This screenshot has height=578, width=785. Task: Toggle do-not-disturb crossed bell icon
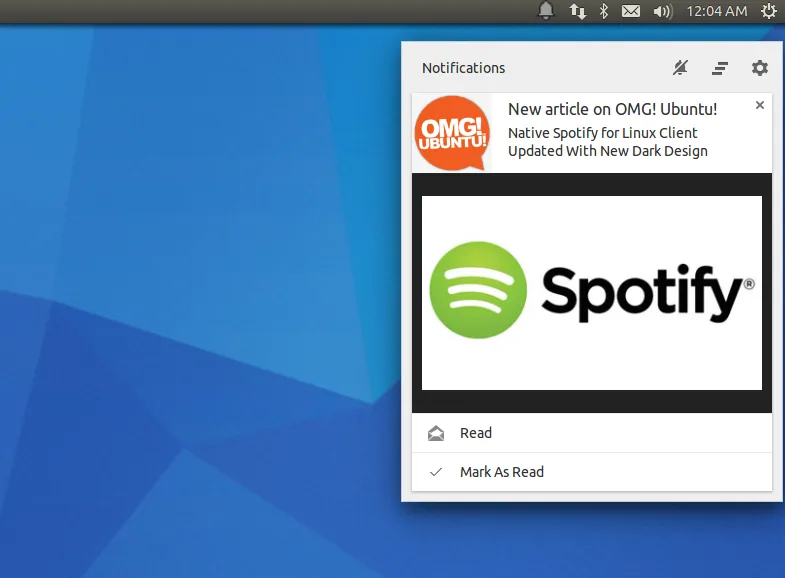(x=680, y=68)
